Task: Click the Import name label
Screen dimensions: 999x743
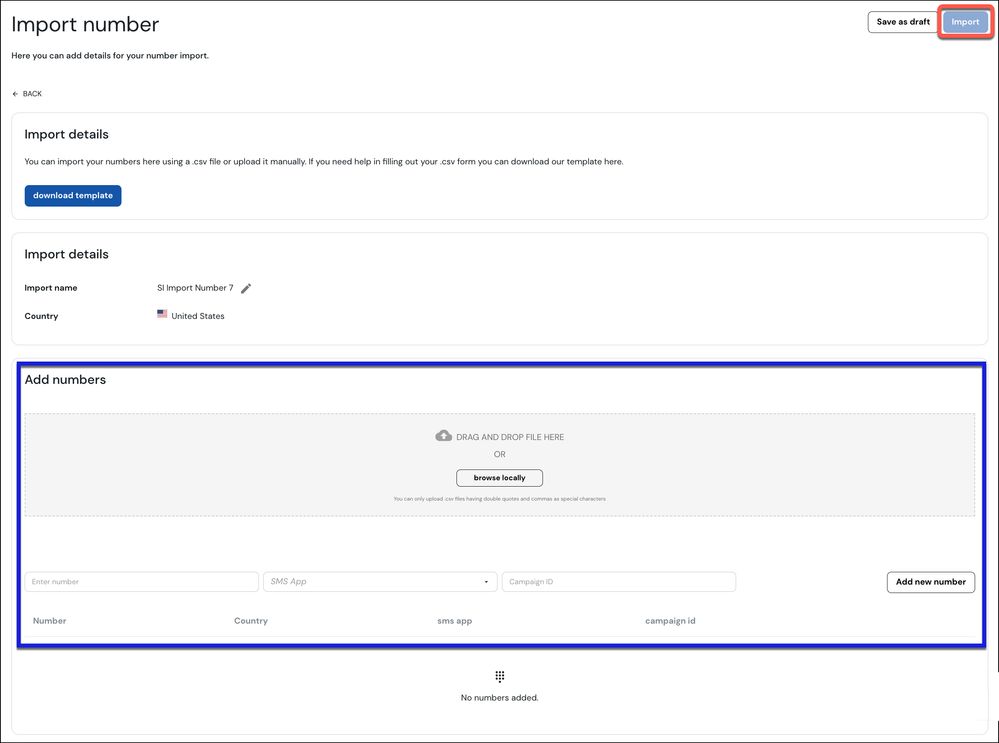Action: (x=51, y=288)
